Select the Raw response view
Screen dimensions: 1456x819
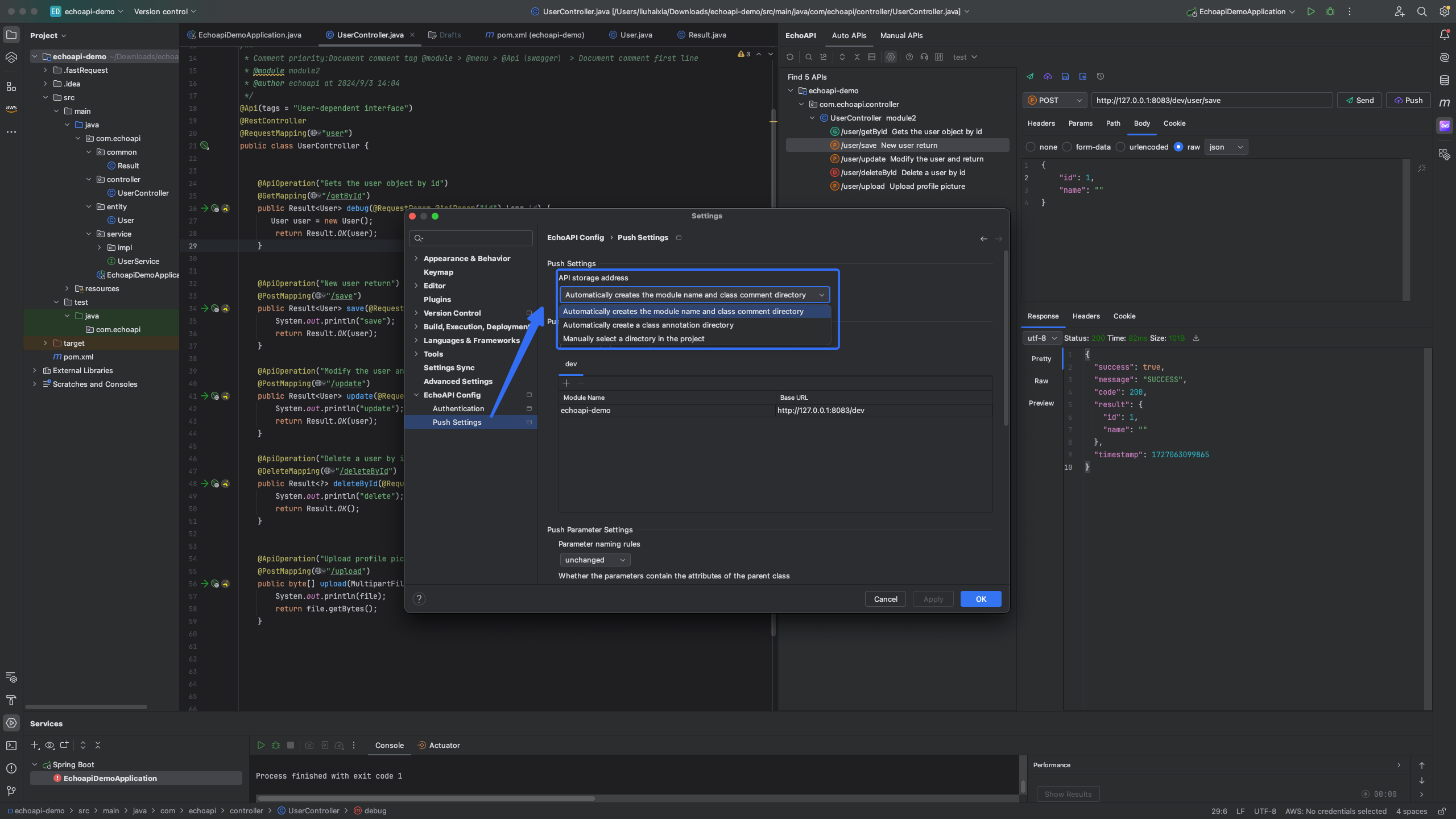coord(1041,381)
